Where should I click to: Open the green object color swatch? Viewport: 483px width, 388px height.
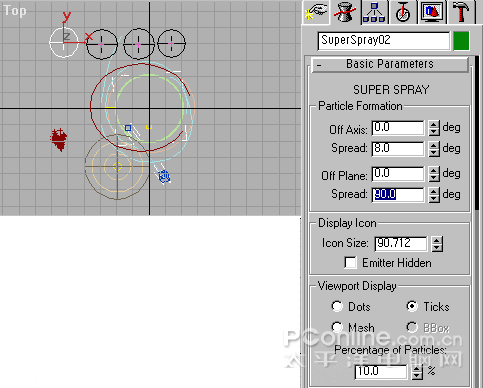462,41
